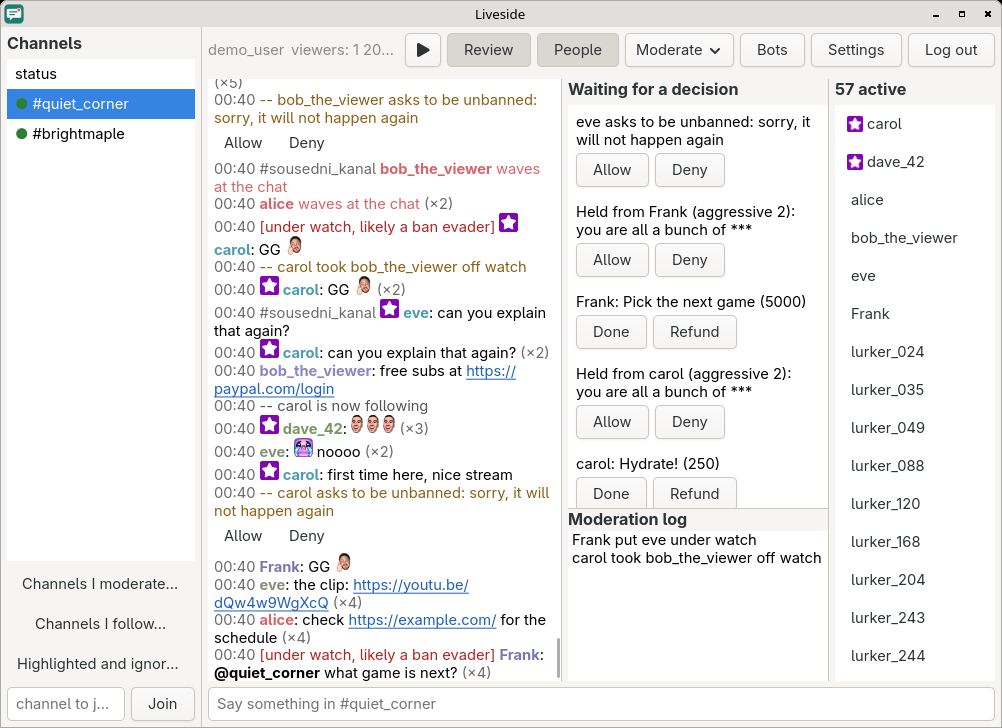This screenshot has height=728, width=1002.
Task: Open the Channels I follow list
Action: click(100, 624)
